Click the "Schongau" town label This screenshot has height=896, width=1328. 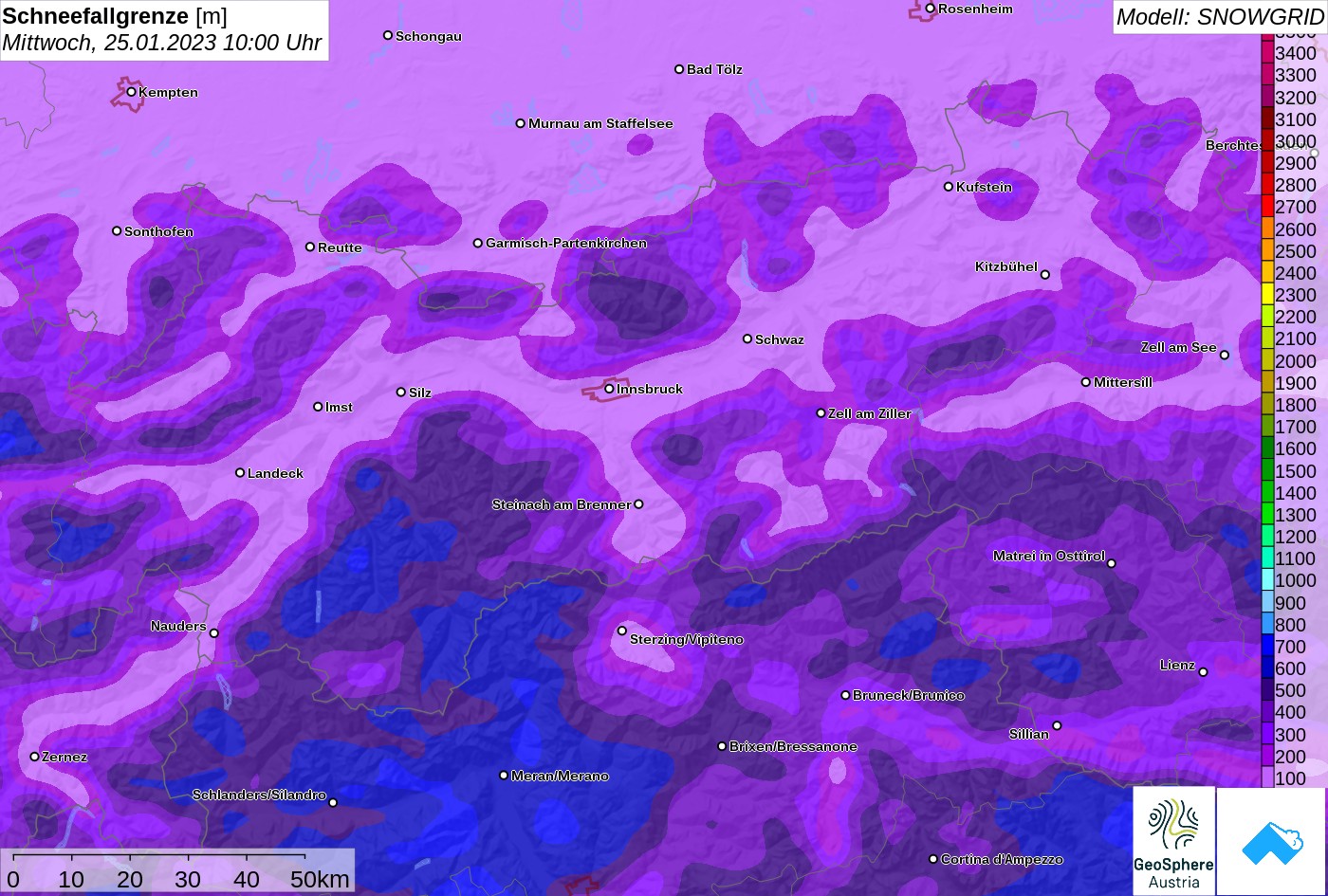tap(429, 36)
